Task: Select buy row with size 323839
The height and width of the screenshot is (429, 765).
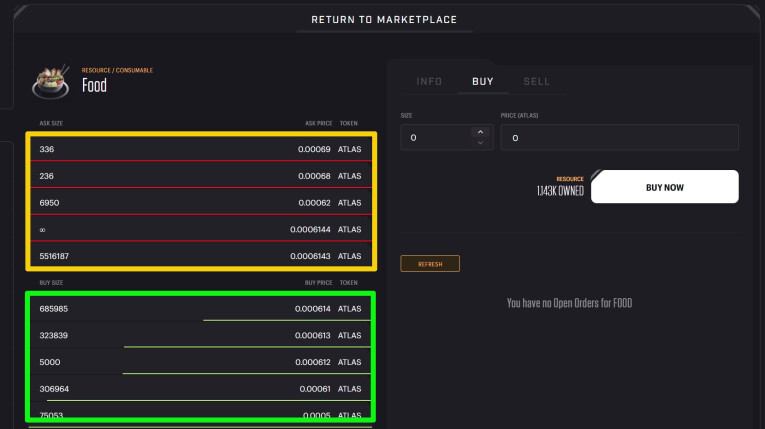Action: coord(201,335)
